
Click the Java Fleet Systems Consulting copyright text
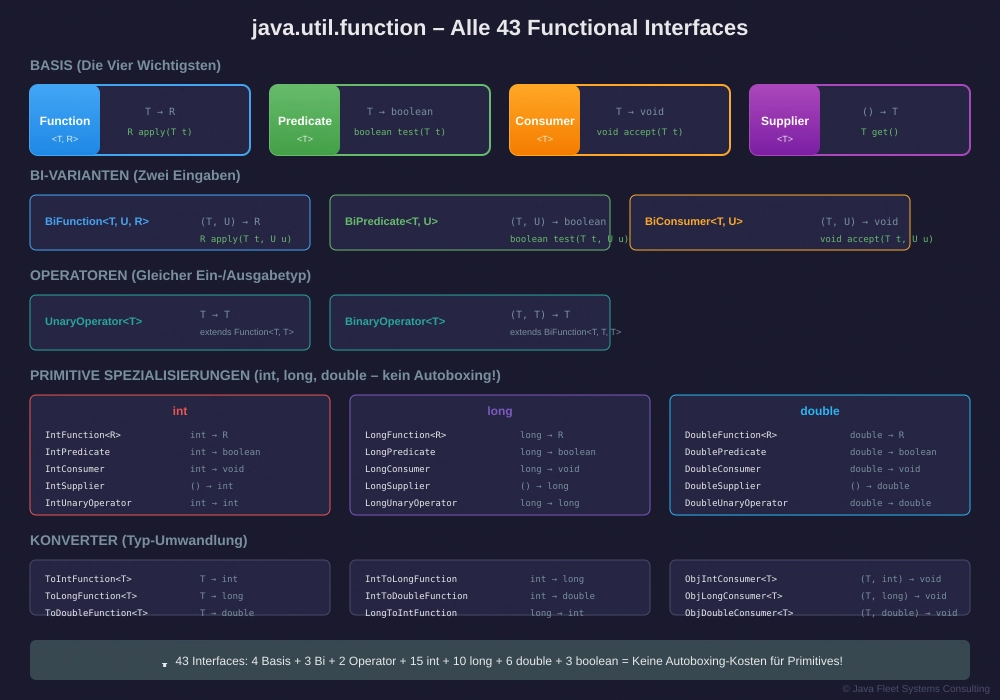point(915,688)
